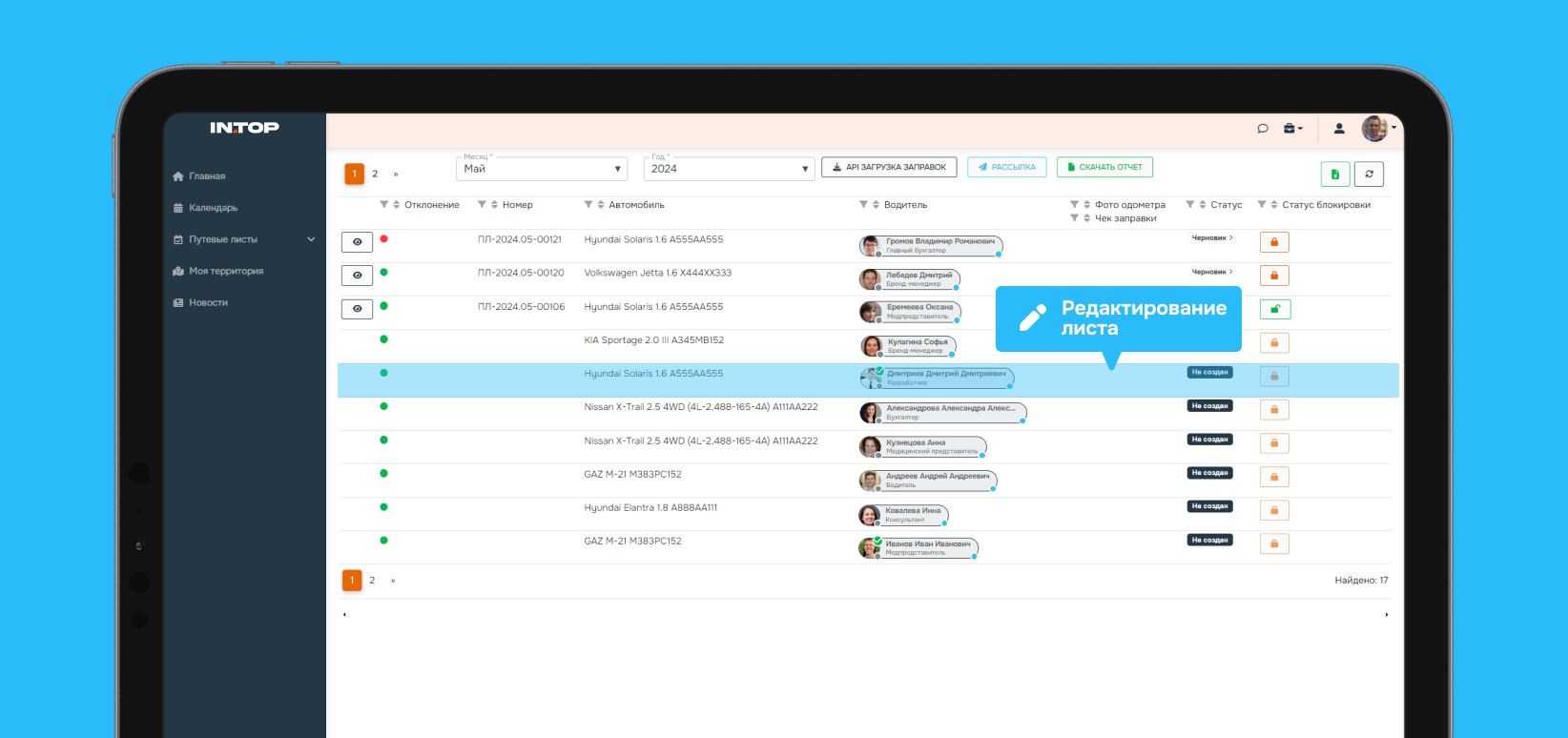Screen dimensions: 1568x738
Task: Sort by Водитель column
Action: click(876, 205)
